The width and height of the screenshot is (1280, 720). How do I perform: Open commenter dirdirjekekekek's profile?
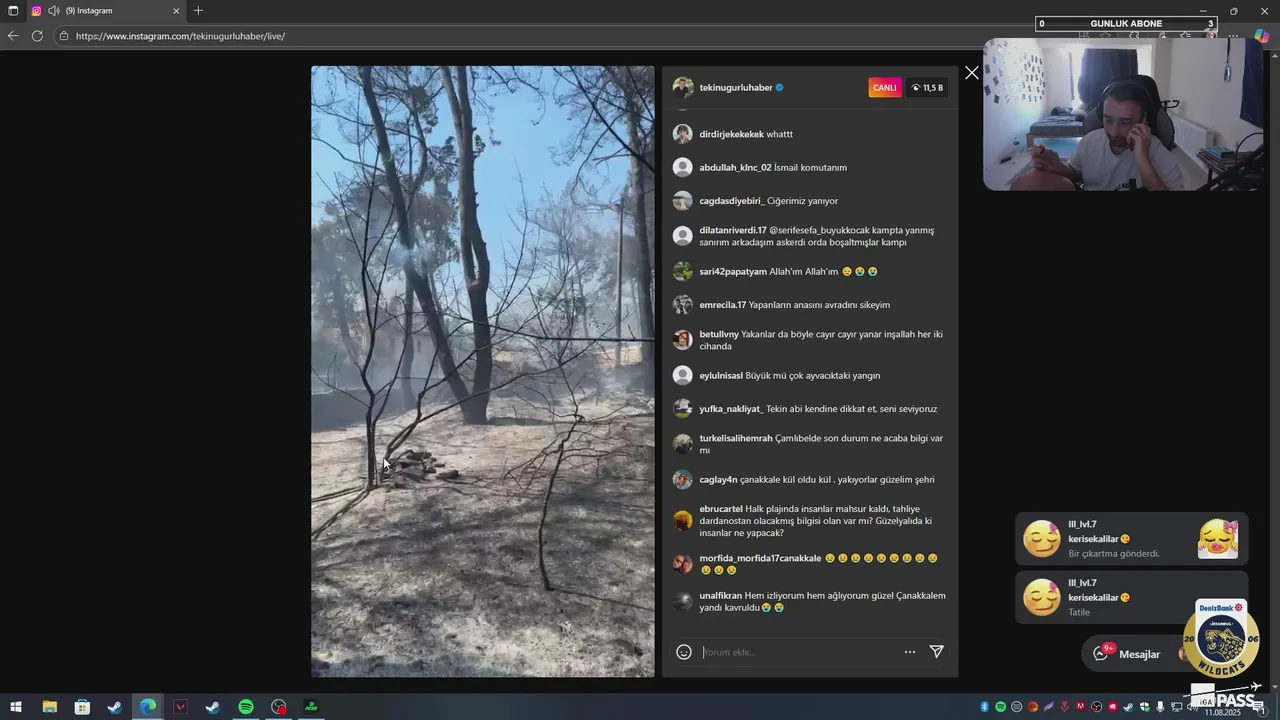(731, 134)
